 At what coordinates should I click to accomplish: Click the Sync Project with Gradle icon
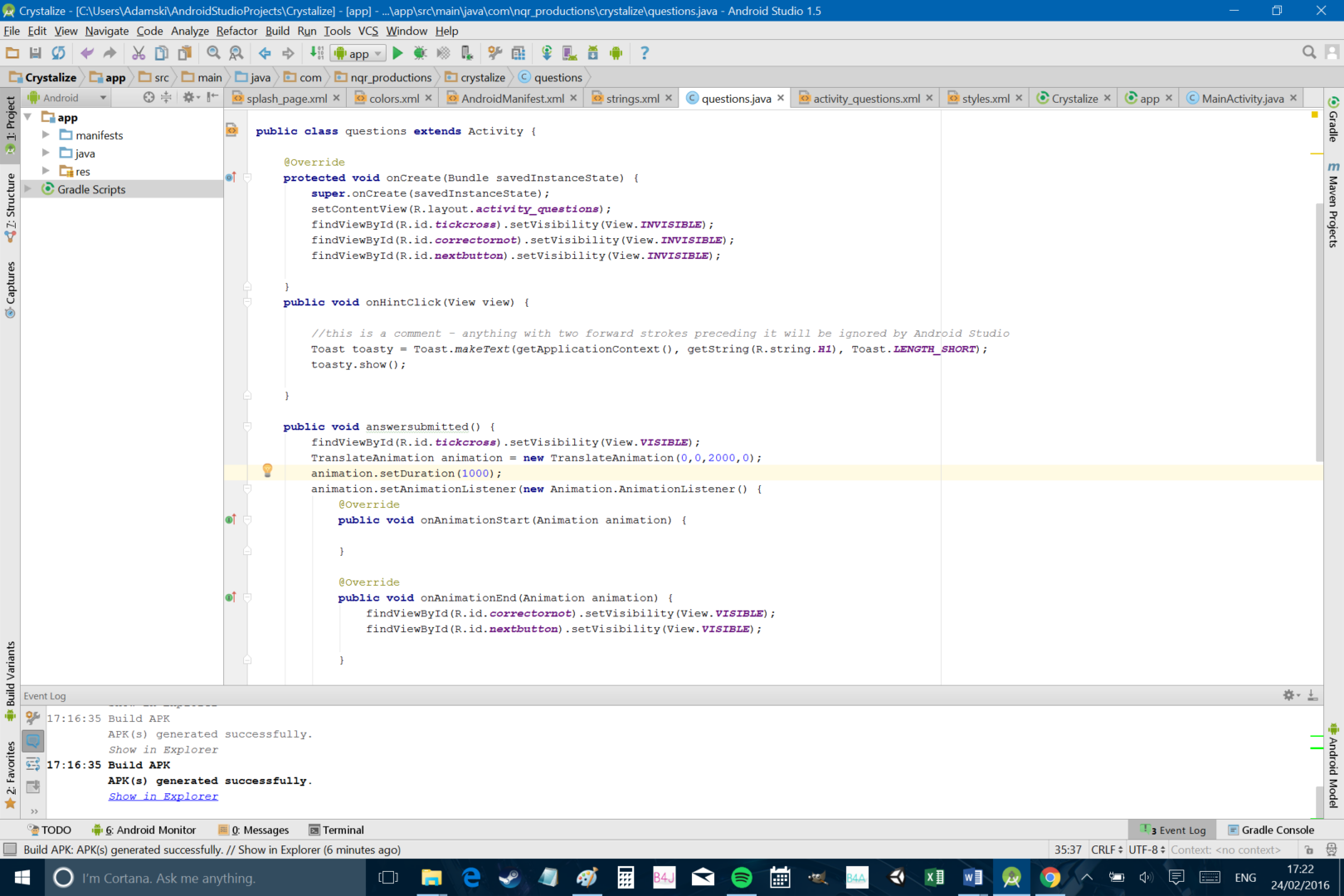pyautogui.click(x=547, y=53)
